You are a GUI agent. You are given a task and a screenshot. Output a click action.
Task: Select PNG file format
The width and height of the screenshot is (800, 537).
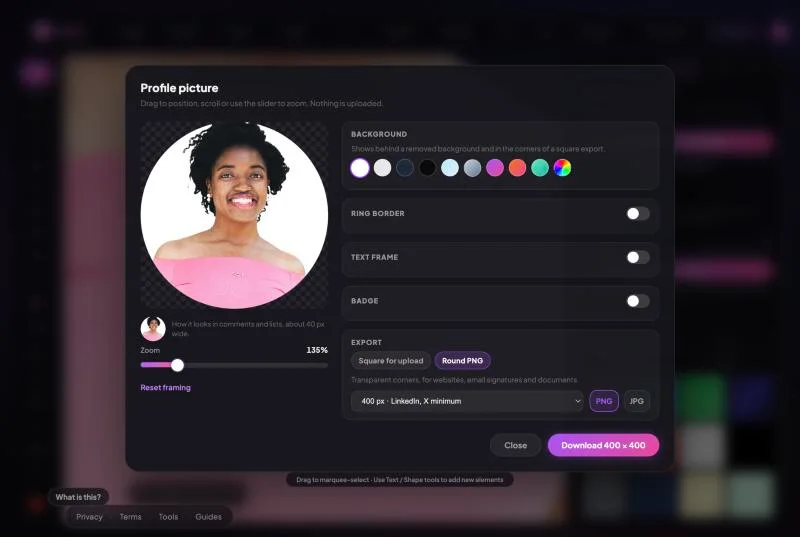pos(604,401)
